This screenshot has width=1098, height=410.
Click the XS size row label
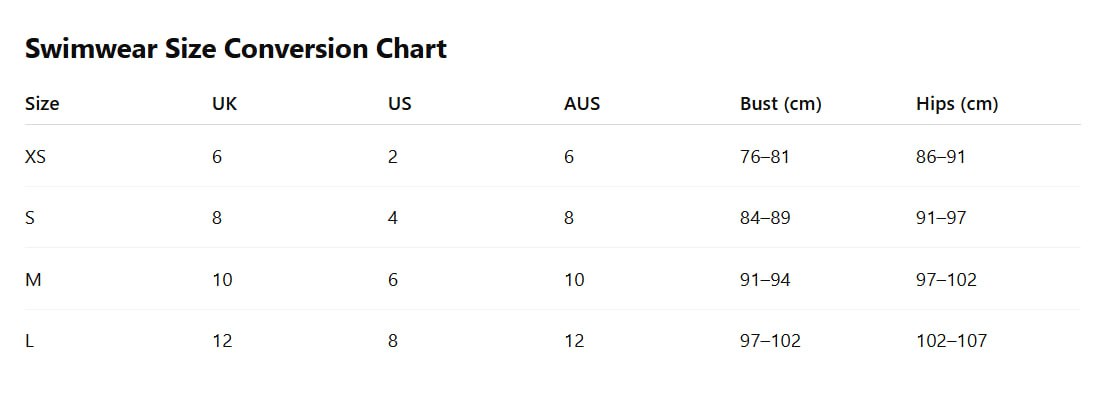click(x=35, y=157)
